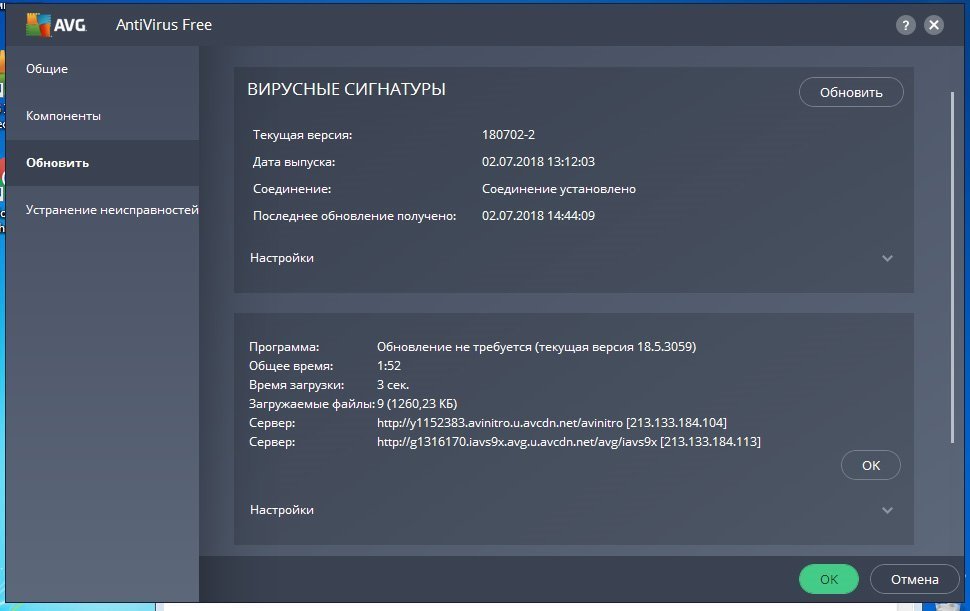Click downloaded files value 9 (1260,23 КБ)
This screenshot has width=970, height=611.
click(417, 404)
